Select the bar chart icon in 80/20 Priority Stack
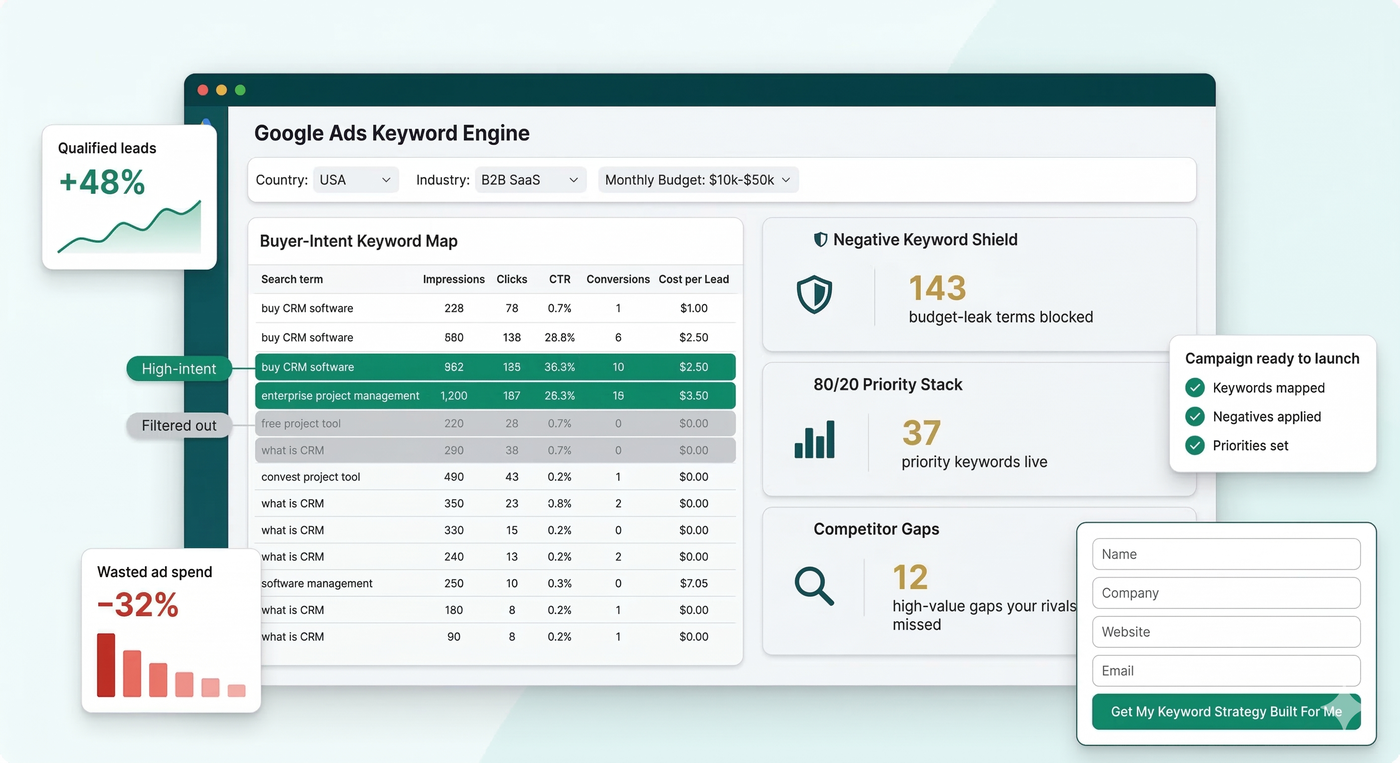 tap(817, 440)
